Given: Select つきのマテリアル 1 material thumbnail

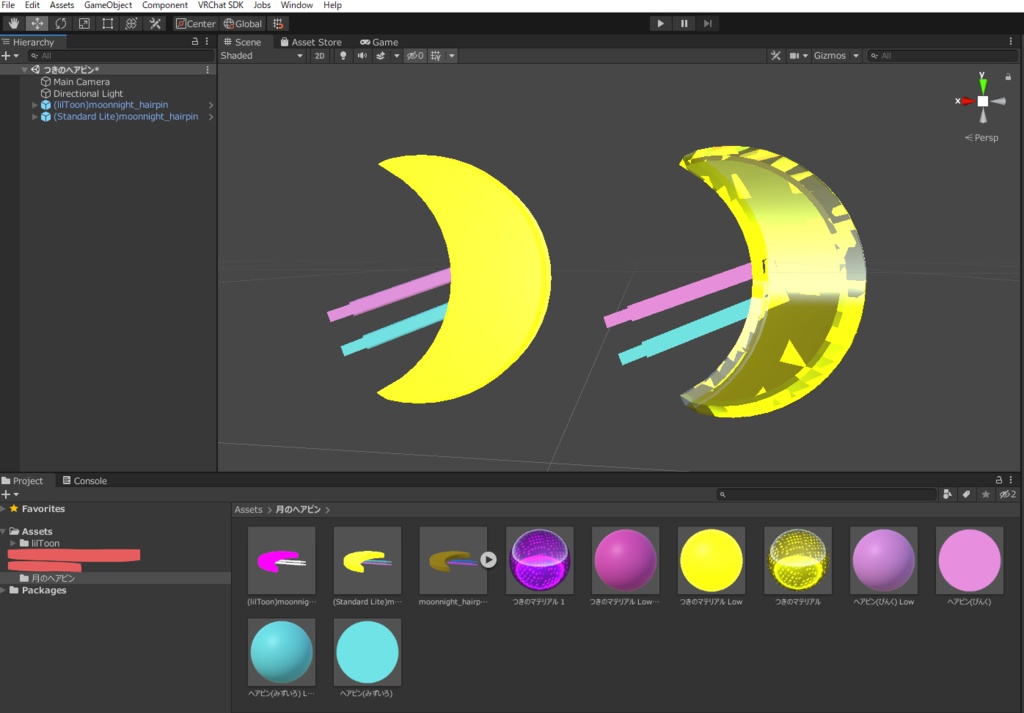Looking at the screenshot, I should (x=539, y=560).
